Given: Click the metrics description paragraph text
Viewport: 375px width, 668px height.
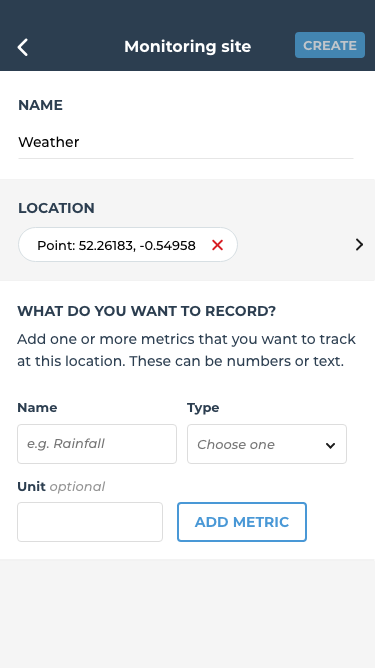Looking at the screenshot, I should 186,350.
